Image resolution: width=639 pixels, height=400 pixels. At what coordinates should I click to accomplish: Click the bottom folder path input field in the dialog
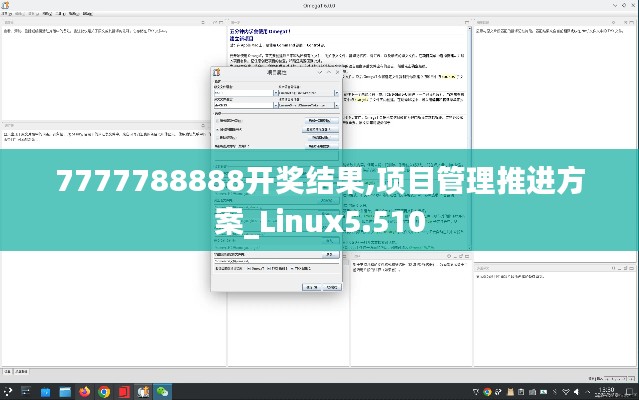tap(277, 261)
